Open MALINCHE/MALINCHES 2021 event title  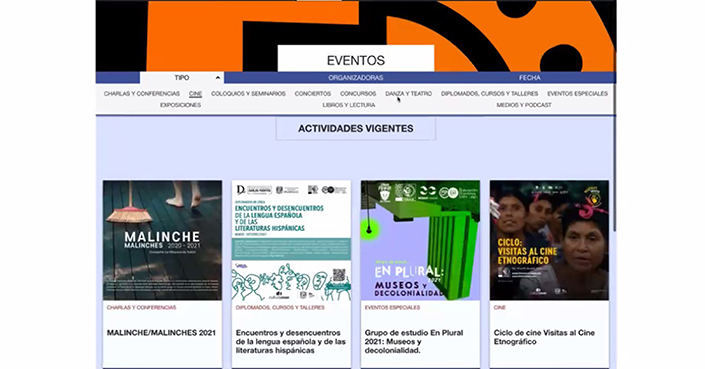pyautogui.click(x=161, y=333)
